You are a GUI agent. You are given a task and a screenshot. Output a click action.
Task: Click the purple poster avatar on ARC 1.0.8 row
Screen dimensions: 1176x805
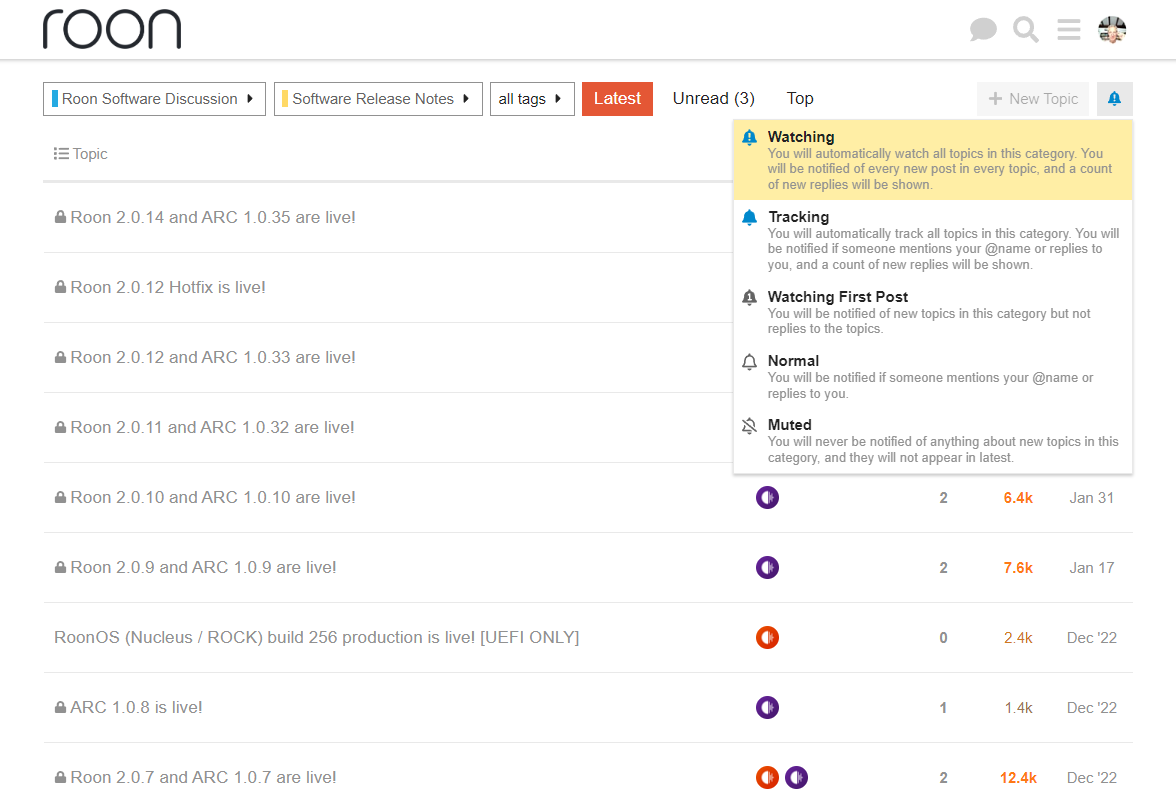tap(767, 707)
